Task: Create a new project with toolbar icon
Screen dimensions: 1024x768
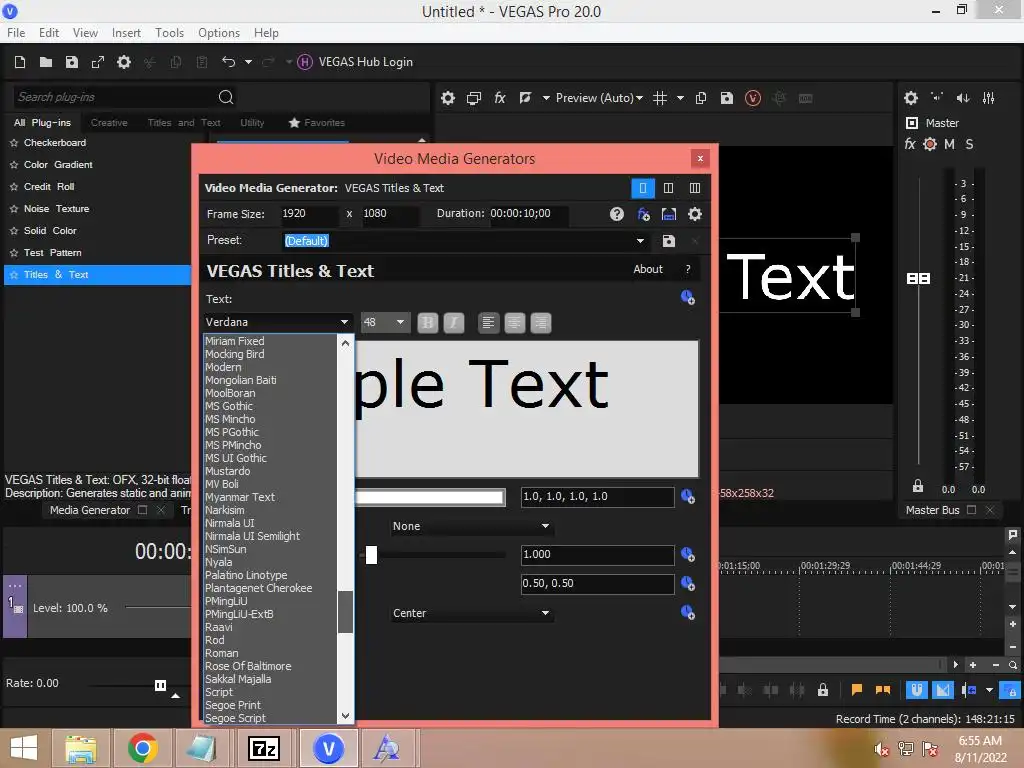Action: coord(20,62)
